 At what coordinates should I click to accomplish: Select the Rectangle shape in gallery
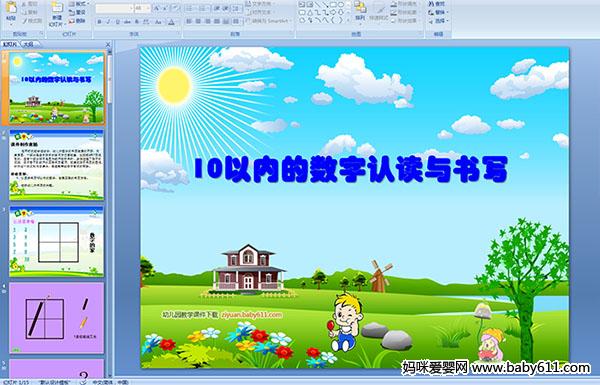pyautogui.click(x=334, y=4)
